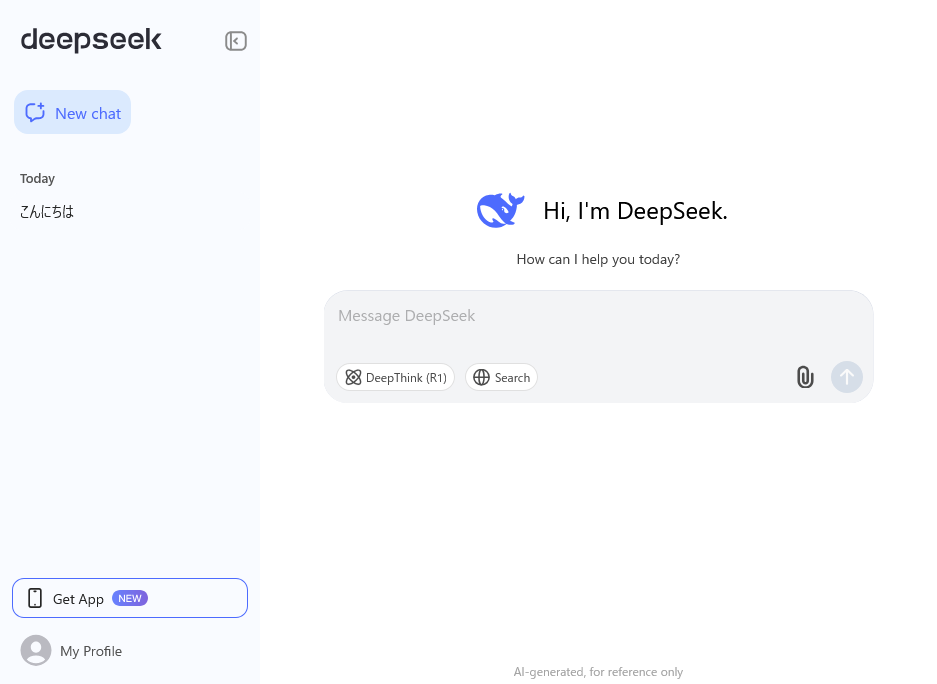Click the Today section label

[x=37, y=179]
